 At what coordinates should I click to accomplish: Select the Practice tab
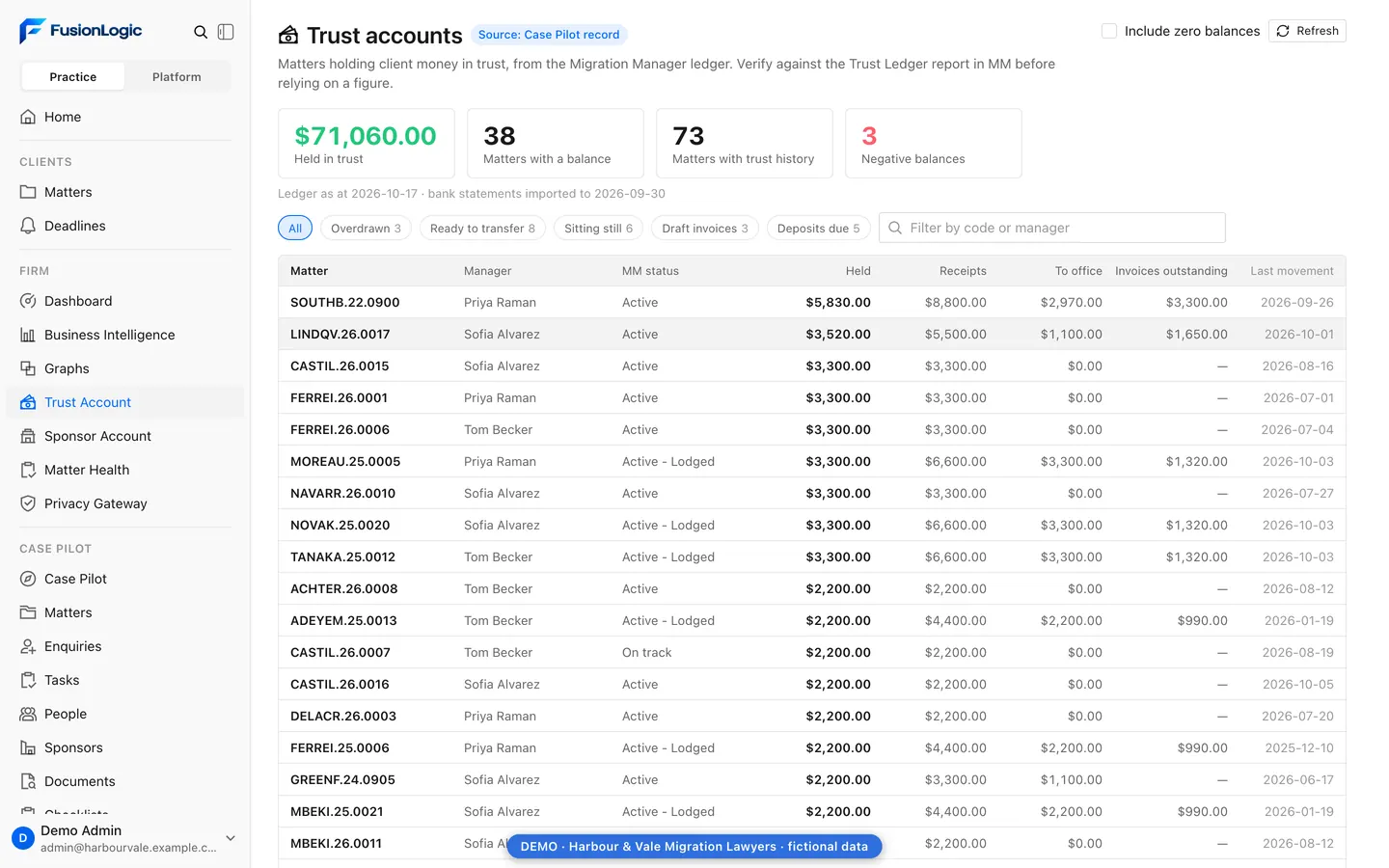click(73, 76)
